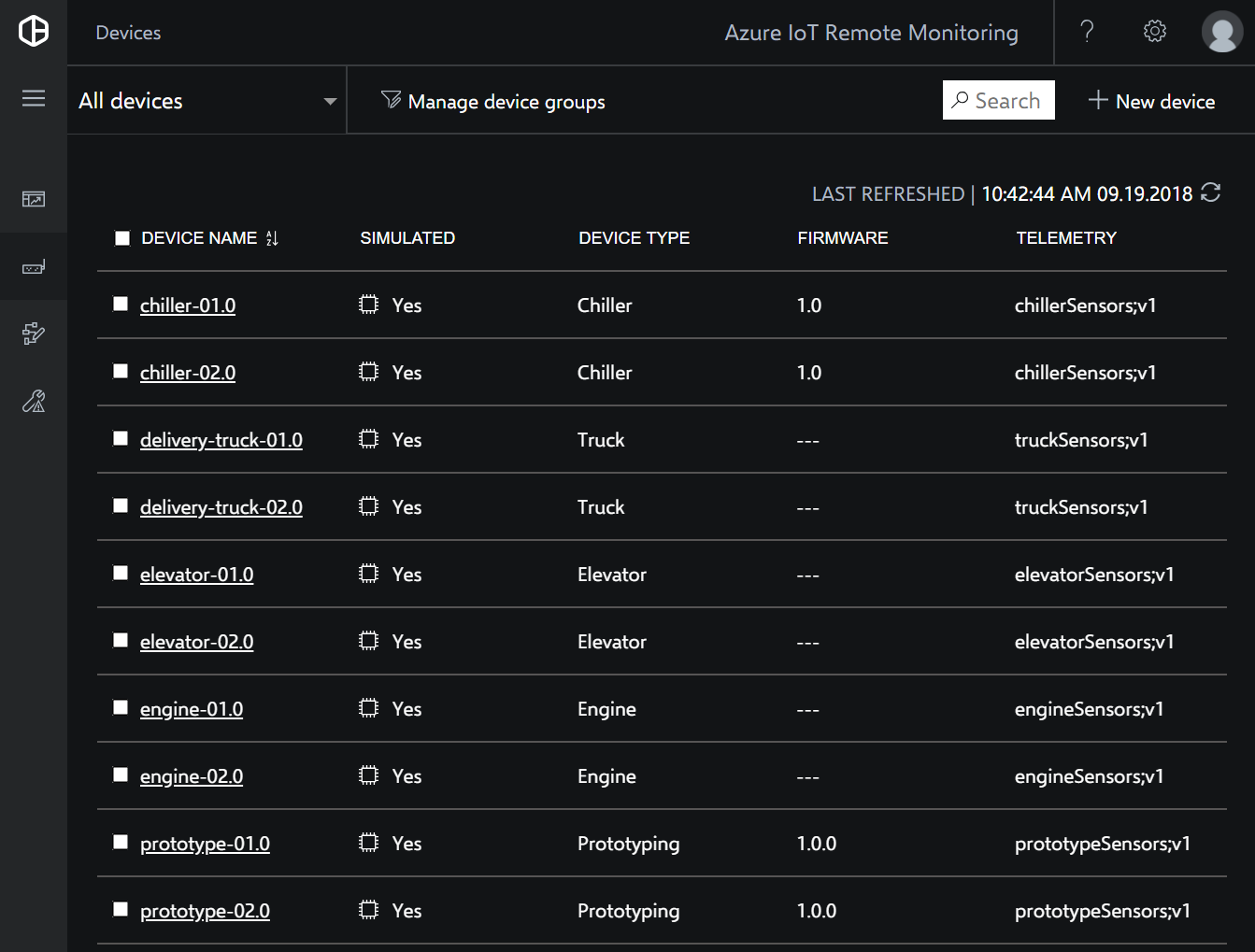This screenshot has width=1255, height=952.
Task: Check the prototype-01.0 row checkbox
Action: click(x=121, y=842)
